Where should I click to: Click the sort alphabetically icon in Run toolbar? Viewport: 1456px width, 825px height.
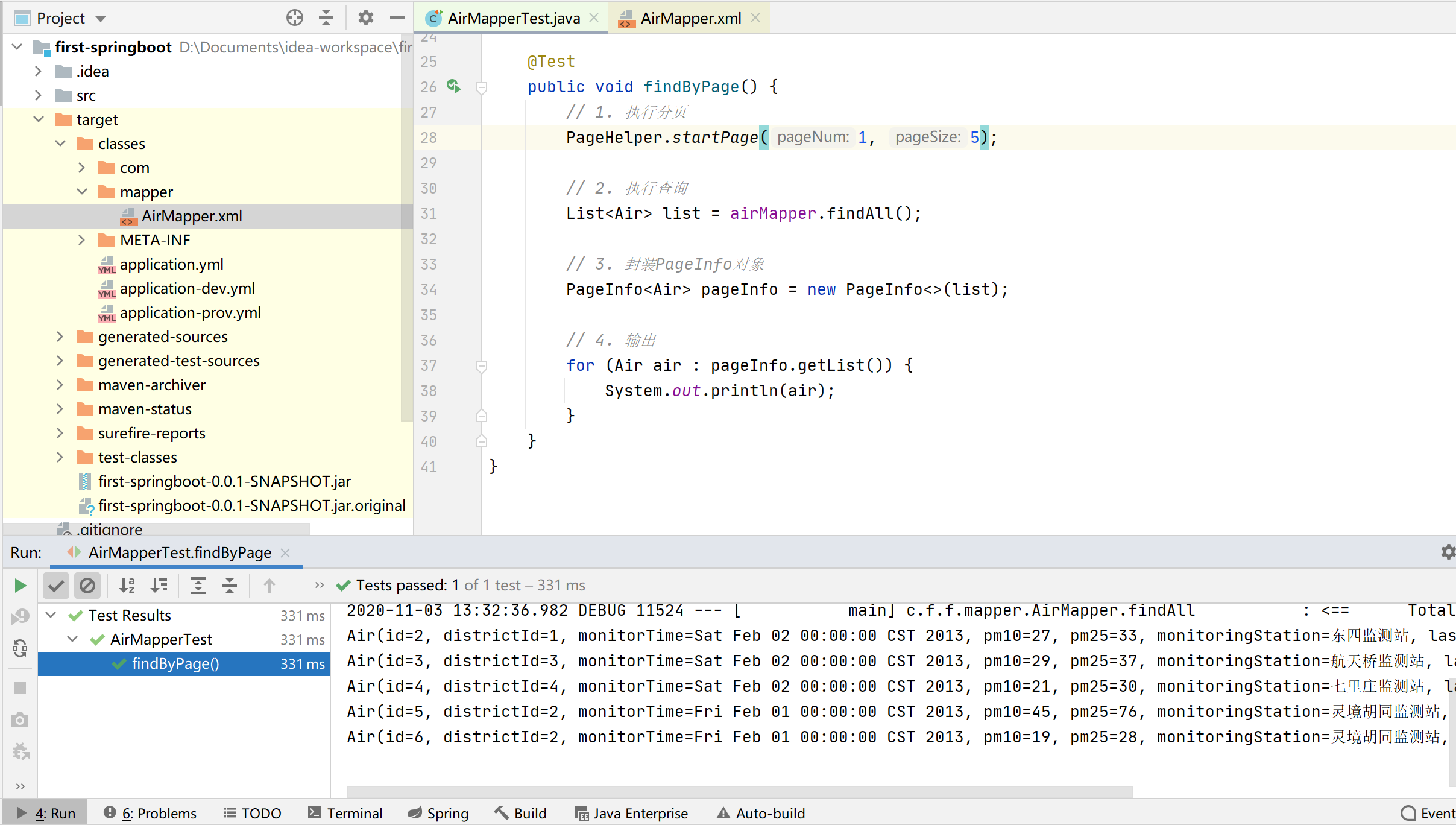pos(127,585)
